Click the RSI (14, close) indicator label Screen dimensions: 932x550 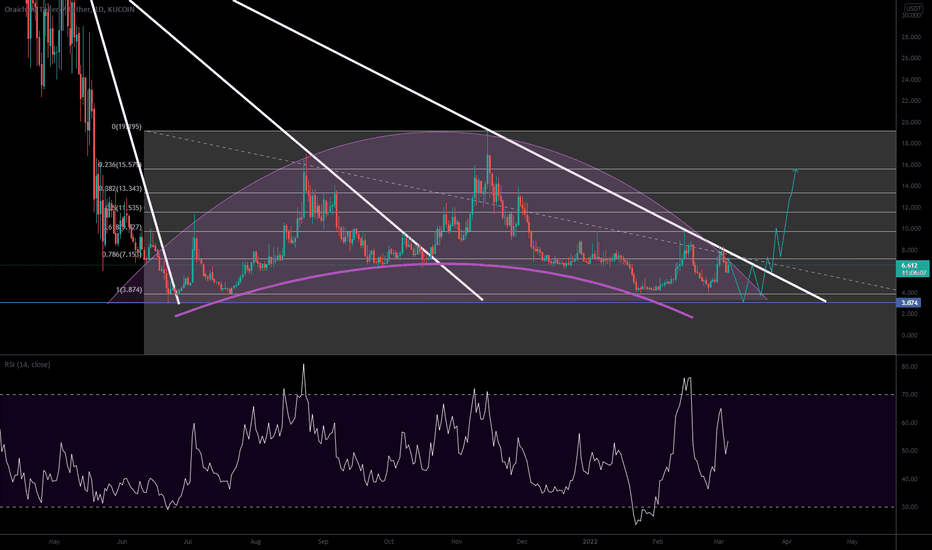(27, 364)
